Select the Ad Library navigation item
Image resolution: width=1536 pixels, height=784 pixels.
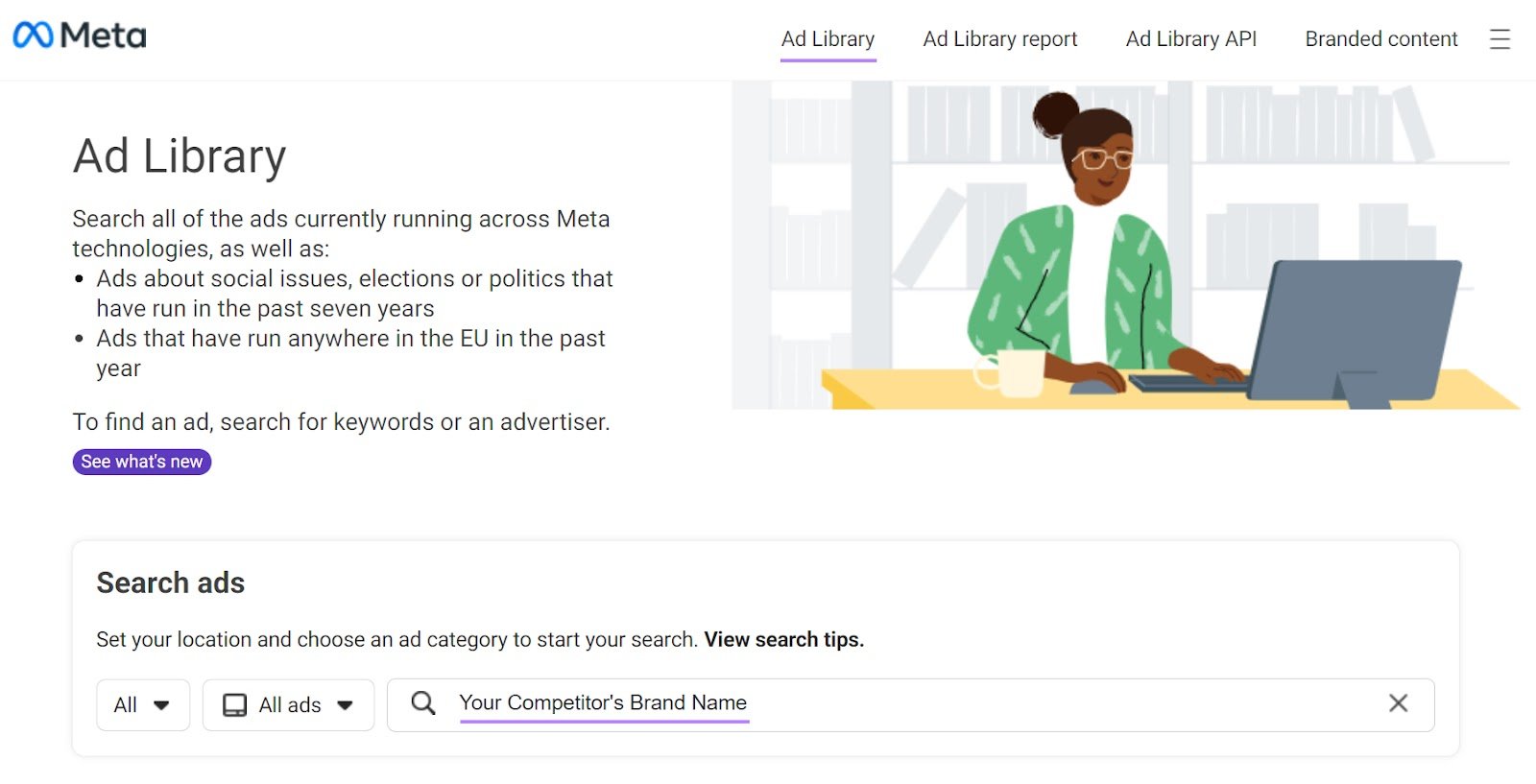828,39
